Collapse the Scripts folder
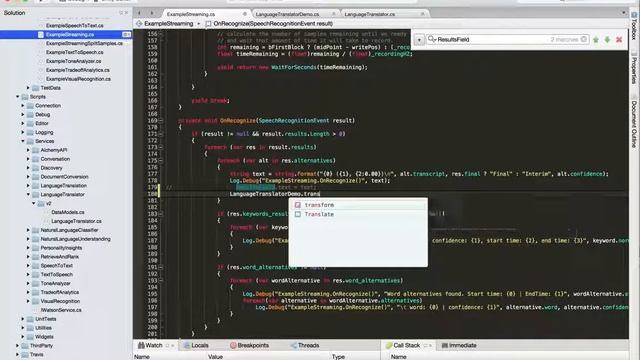Image resolution: width=640 pixels, height=360 pixels. (18, 97)
